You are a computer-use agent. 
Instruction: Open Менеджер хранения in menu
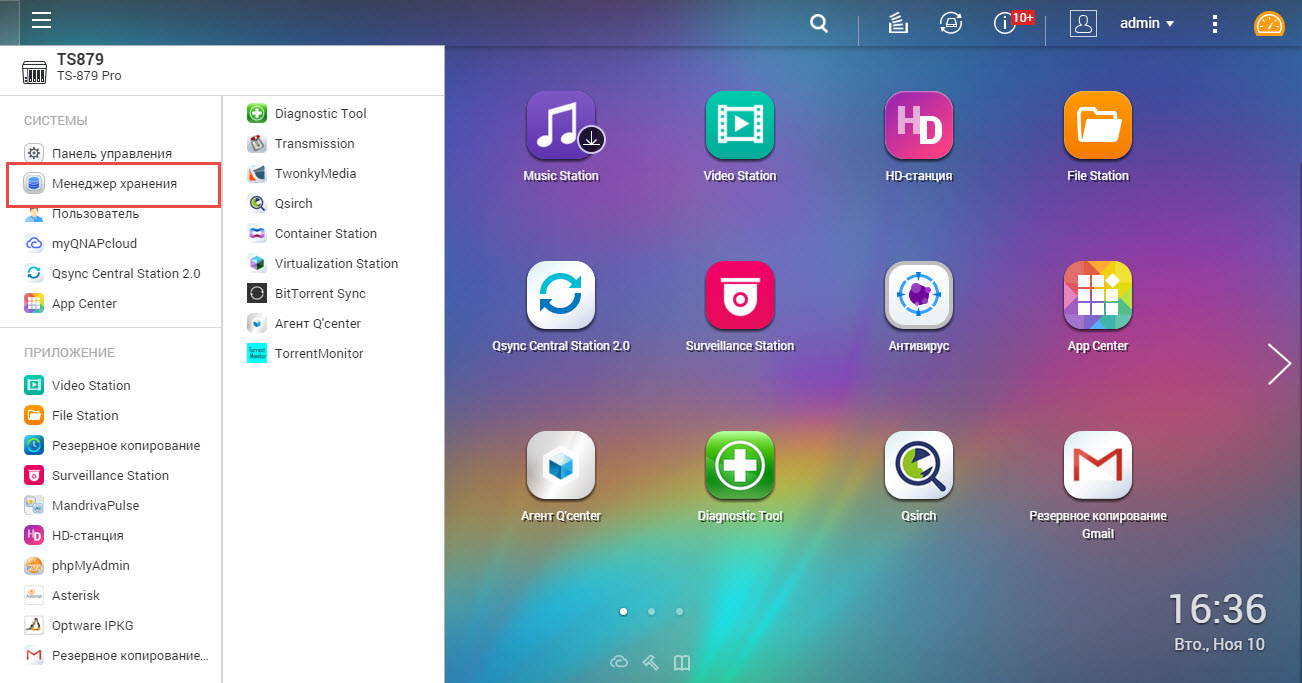113,184
